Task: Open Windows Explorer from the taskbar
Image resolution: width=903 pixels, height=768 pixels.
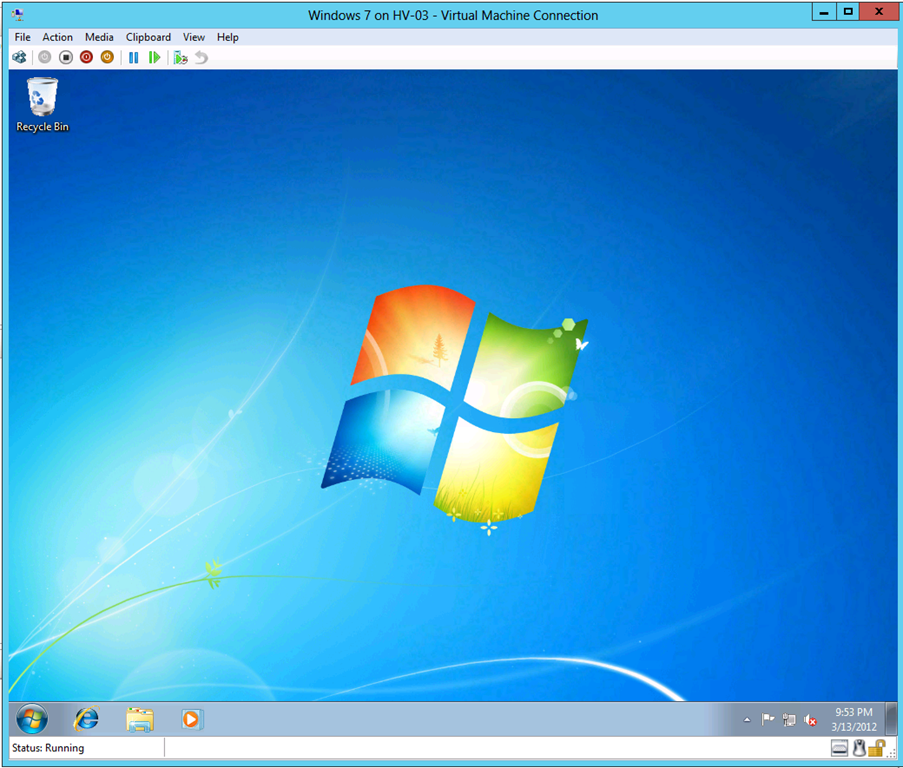Action: click(139, 720)
